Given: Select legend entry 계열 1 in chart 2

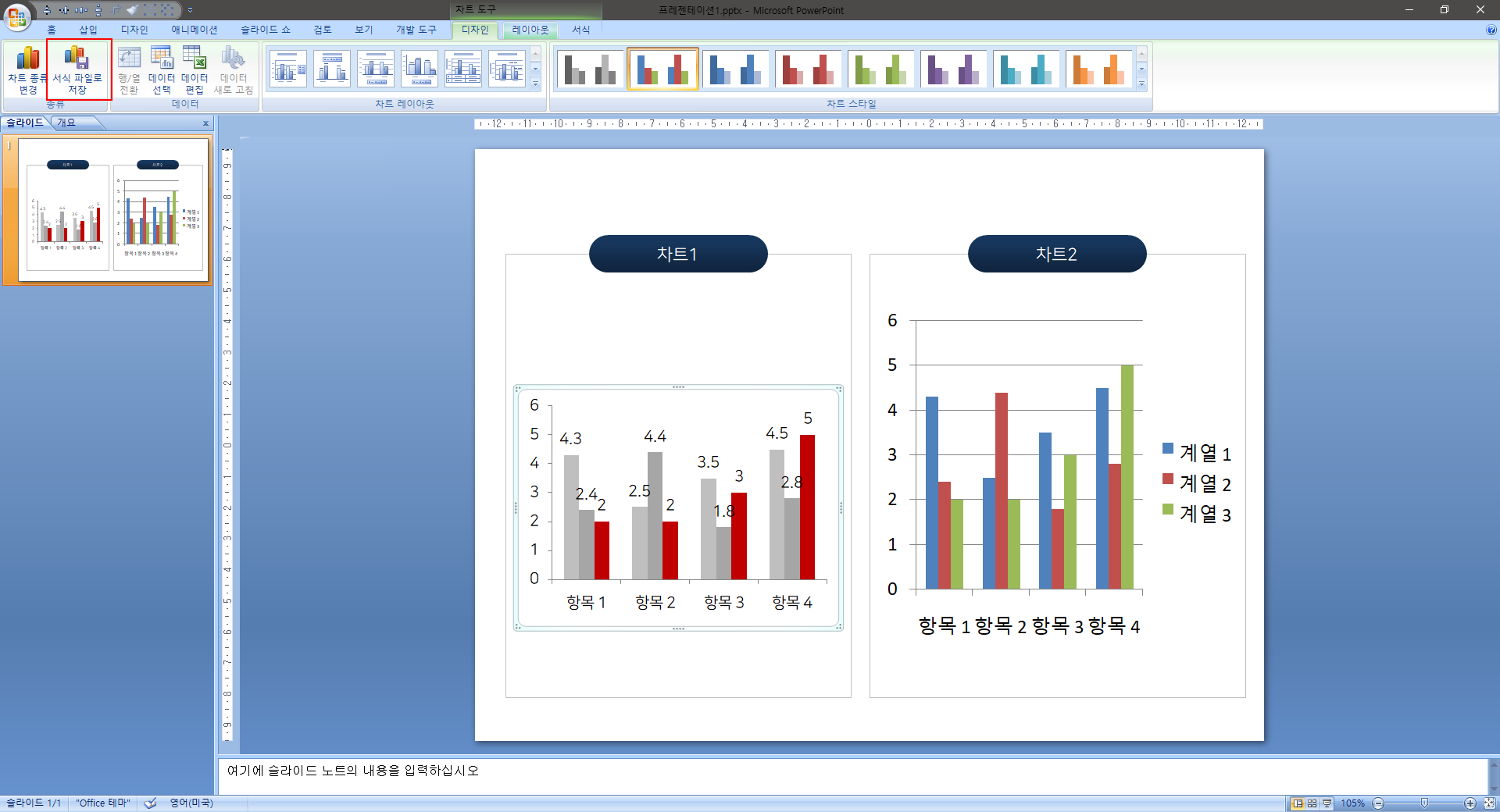Looking at the screenshot, I should click(1197, 453).
